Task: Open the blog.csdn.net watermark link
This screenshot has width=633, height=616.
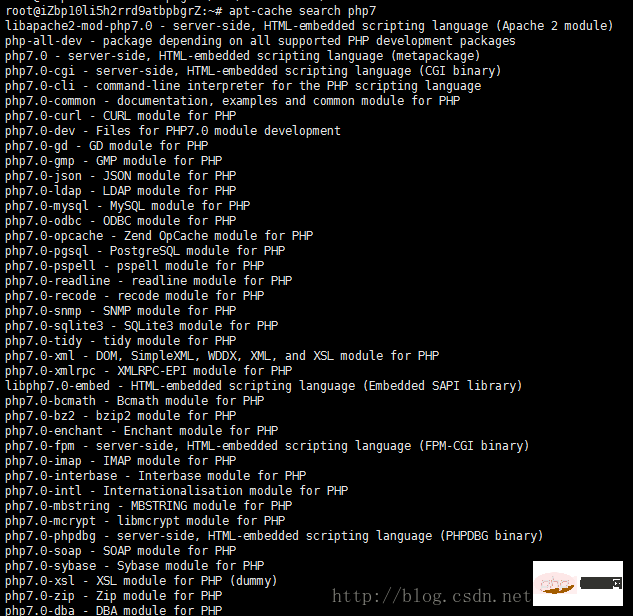Action: click(431, 596)
